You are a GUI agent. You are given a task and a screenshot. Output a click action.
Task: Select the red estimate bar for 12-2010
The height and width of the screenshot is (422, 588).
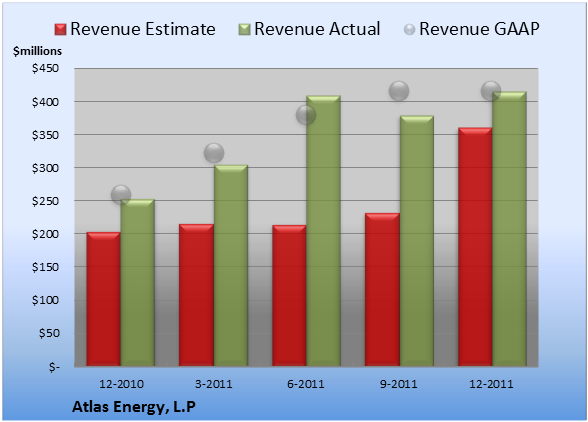(104, 299)
